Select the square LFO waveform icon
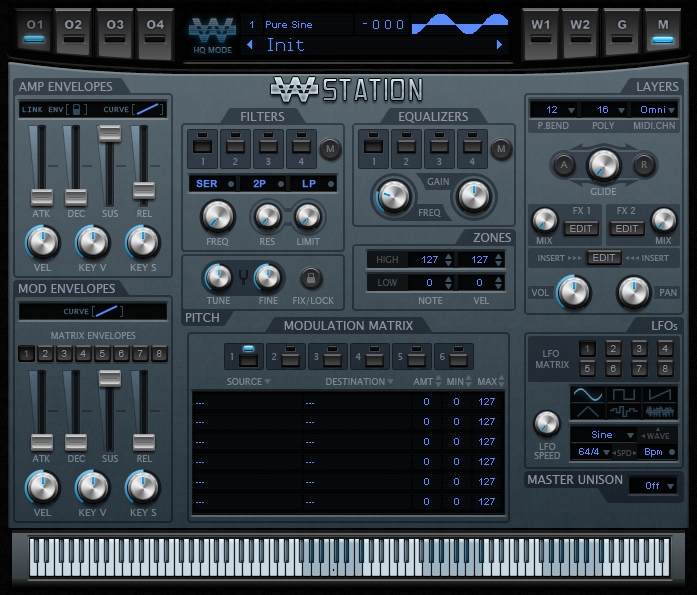 click(x=624, y=394)
